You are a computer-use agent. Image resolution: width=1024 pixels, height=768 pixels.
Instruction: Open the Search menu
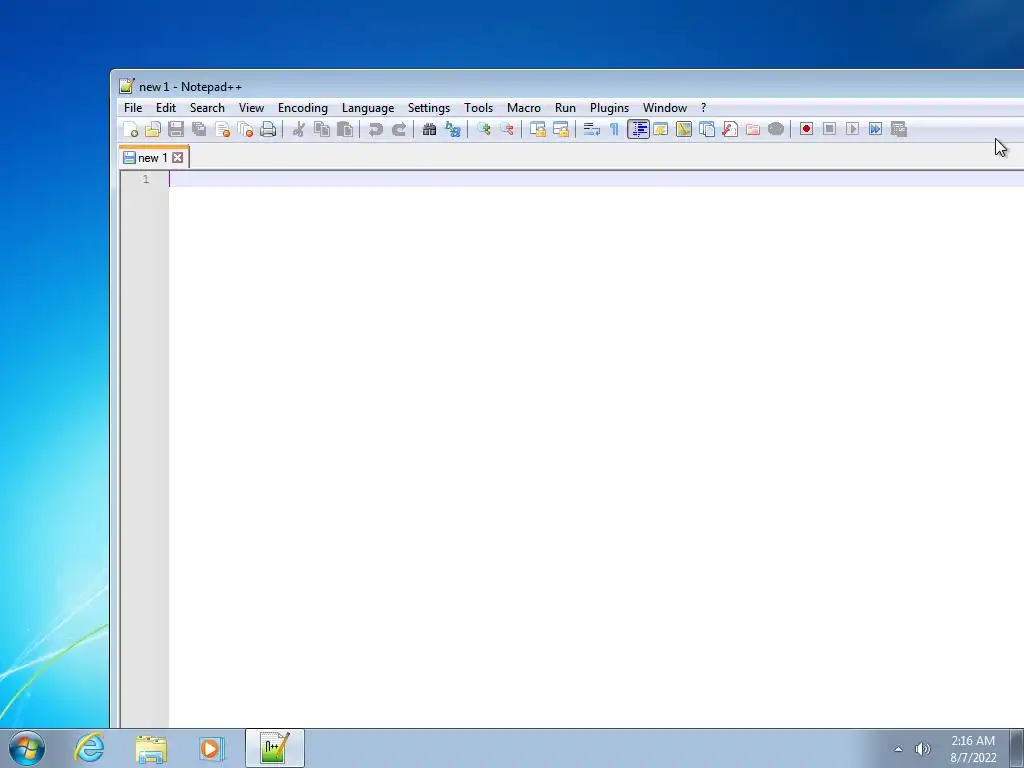[x=207, y=108]
